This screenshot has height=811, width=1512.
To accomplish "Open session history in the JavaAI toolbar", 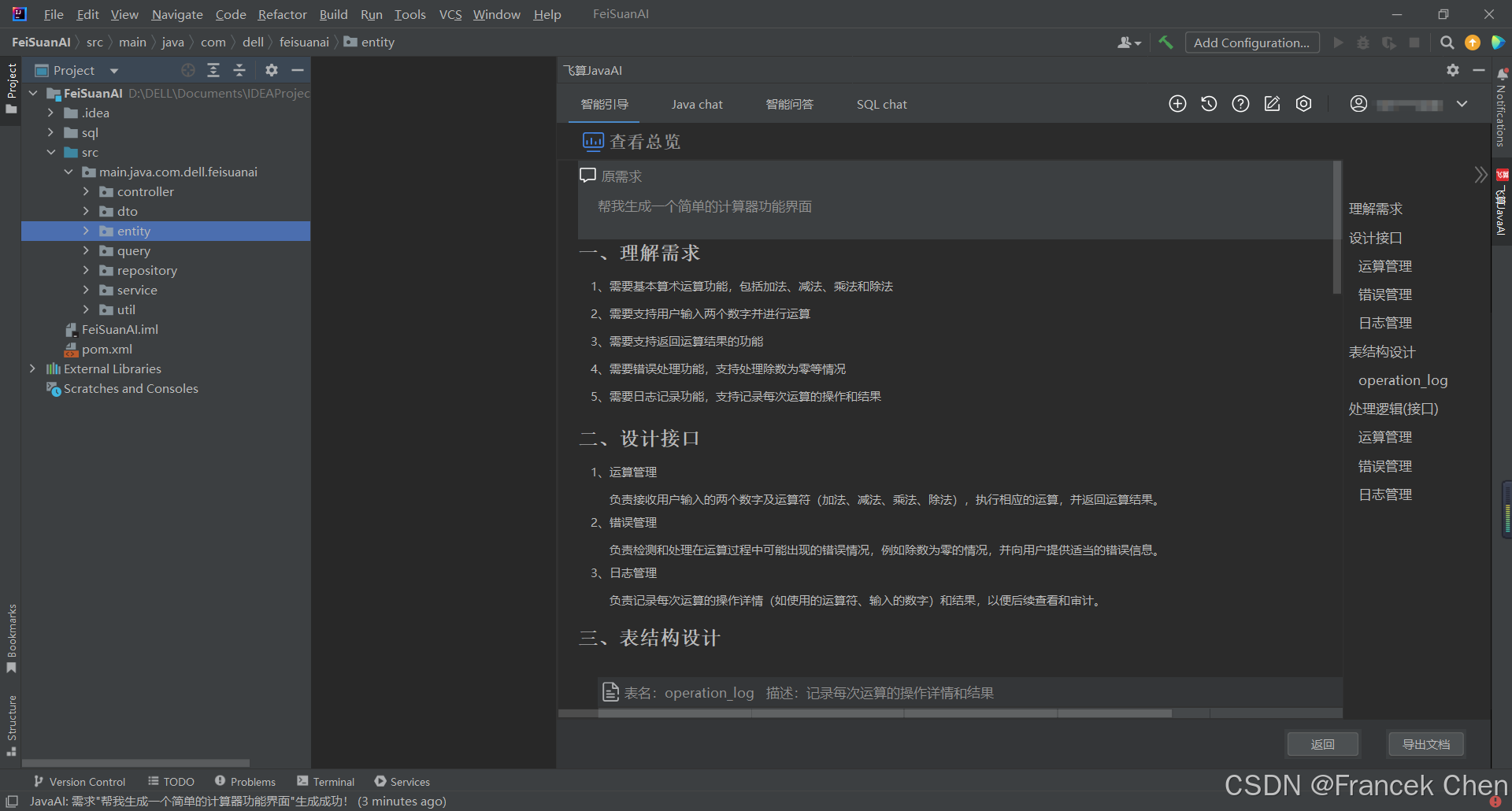I will pyautogui.click(x=1209, y=103).
